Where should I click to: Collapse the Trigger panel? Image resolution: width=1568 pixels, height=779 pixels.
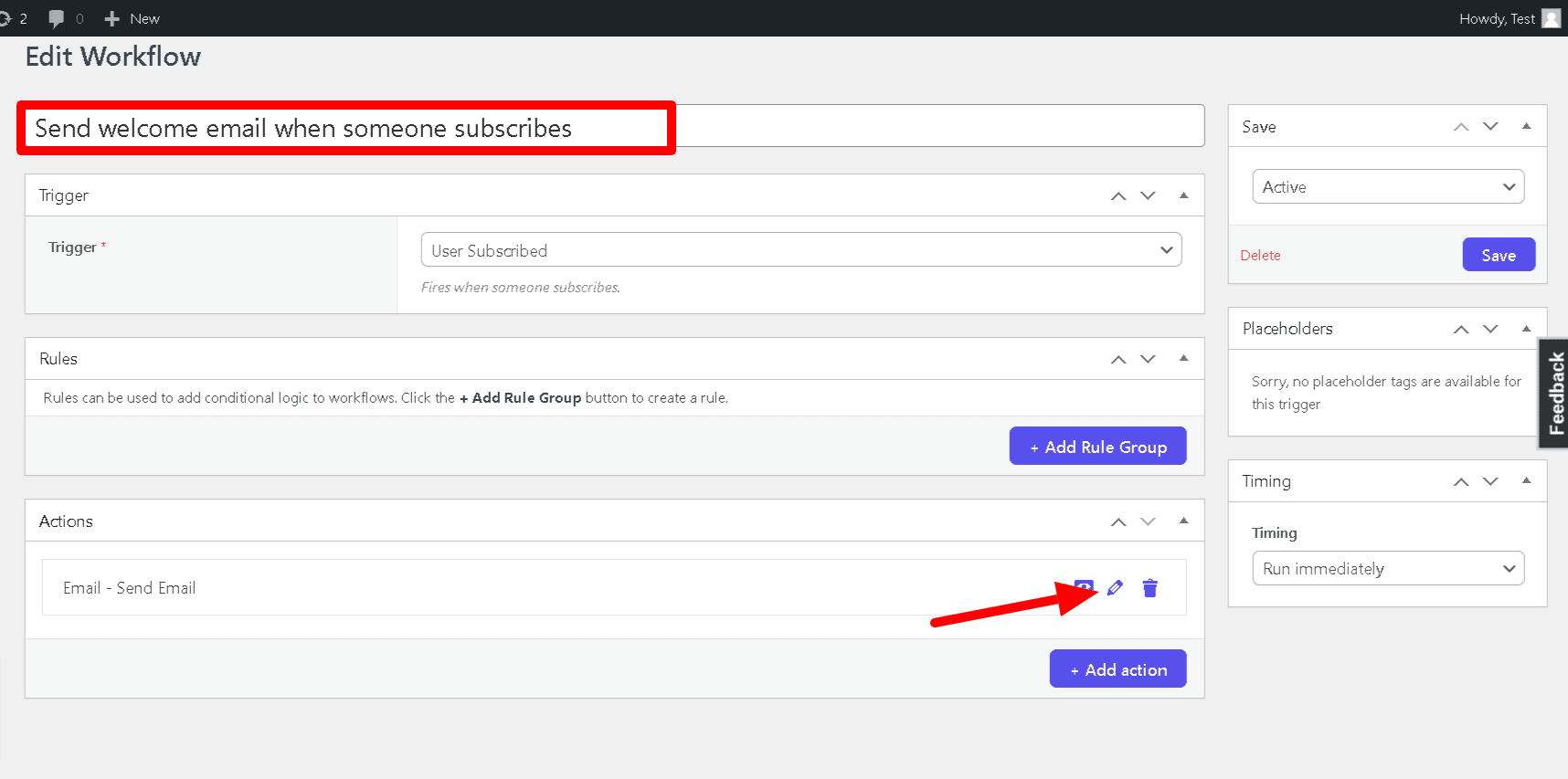coord(1183,195)
